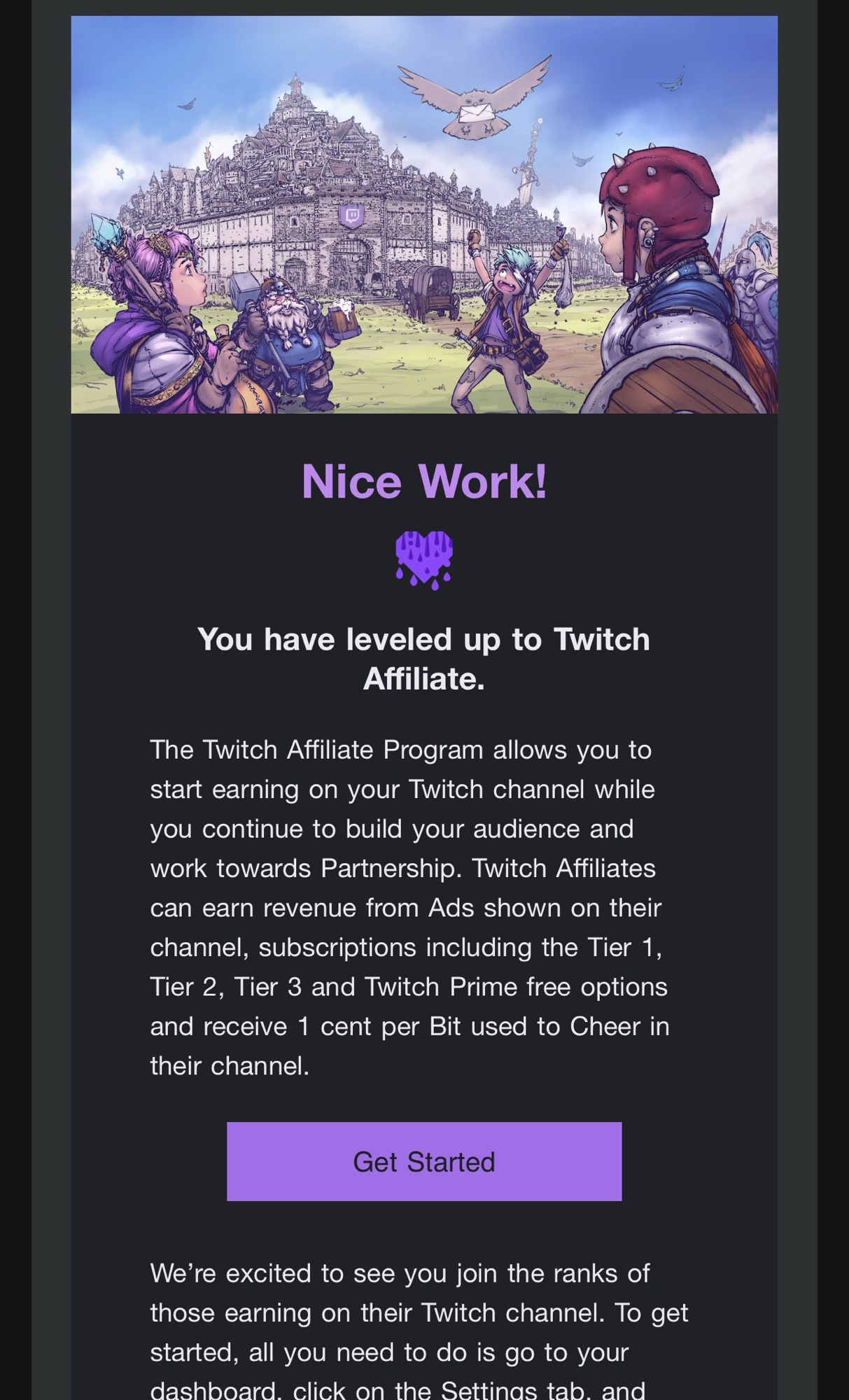
Task: Click the Get Started button
Action: tap(424, 1161)
